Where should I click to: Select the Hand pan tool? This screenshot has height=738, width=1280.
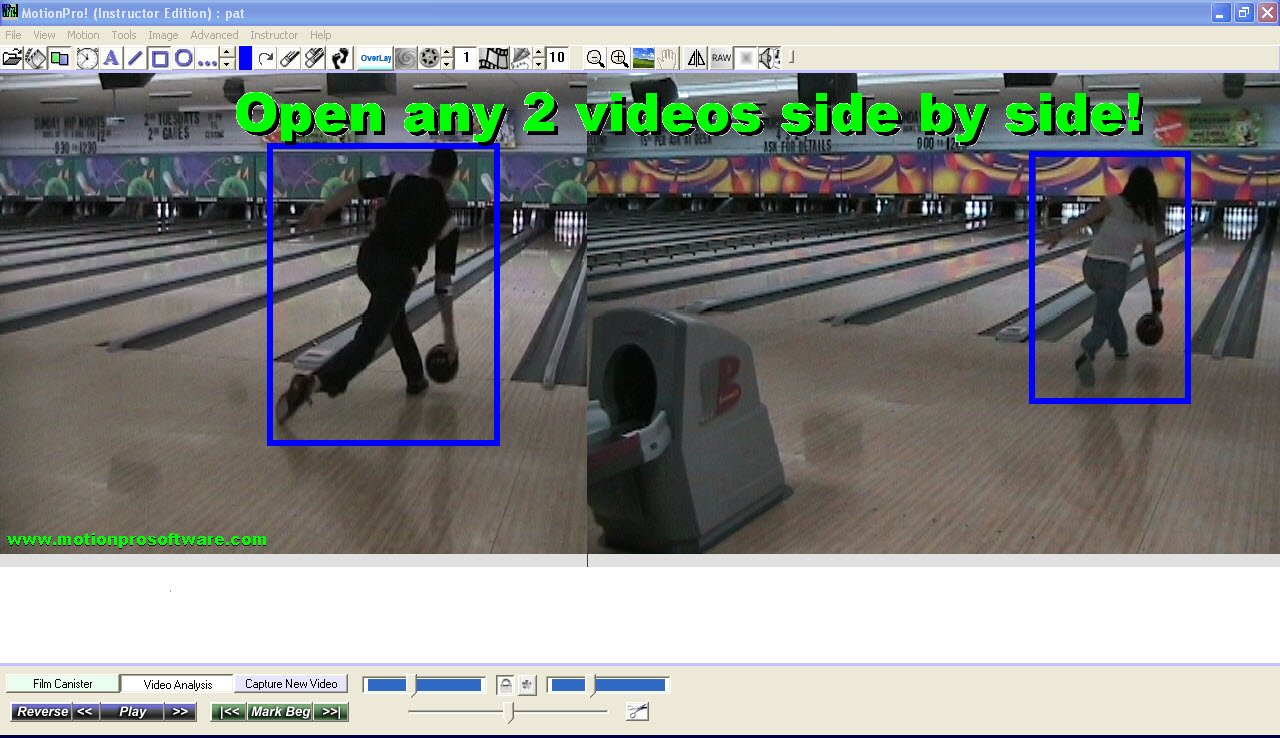pyautogui.click(x=668, y=58)
